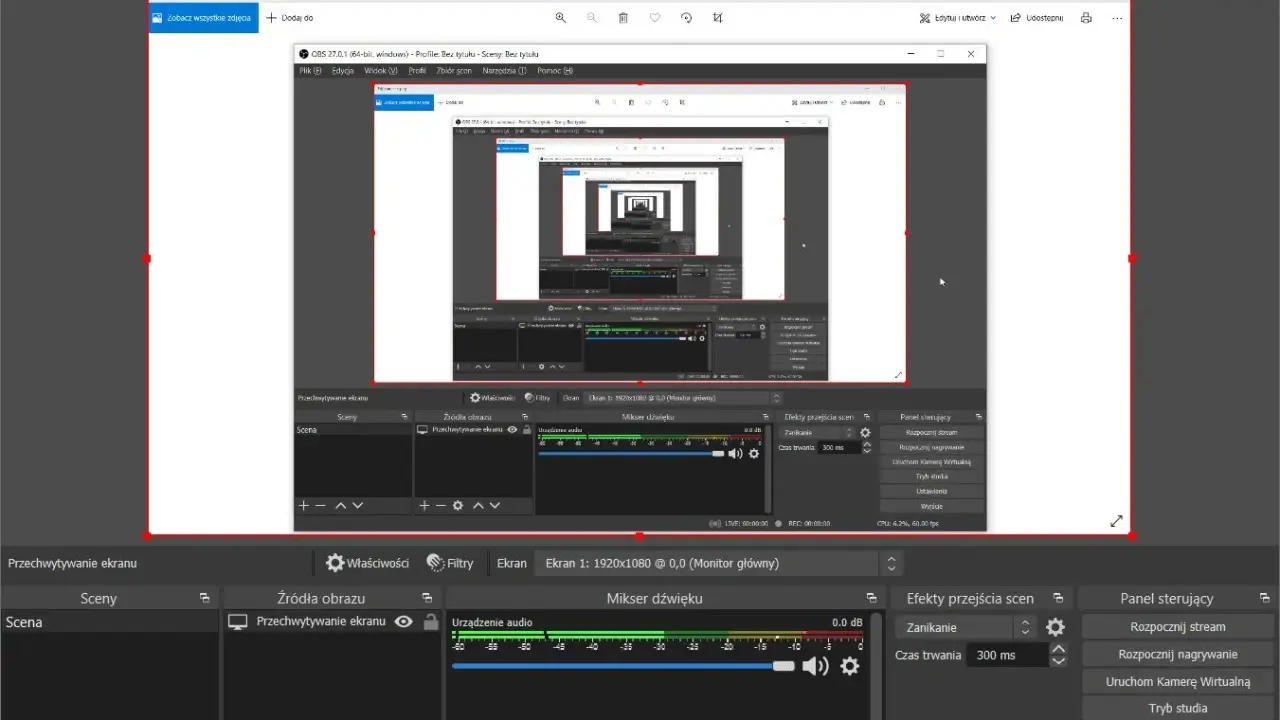Move source down in previewed OBS Źródła obrazu
This screenshot has height=720, width=1280.
(x=495, y=506)
